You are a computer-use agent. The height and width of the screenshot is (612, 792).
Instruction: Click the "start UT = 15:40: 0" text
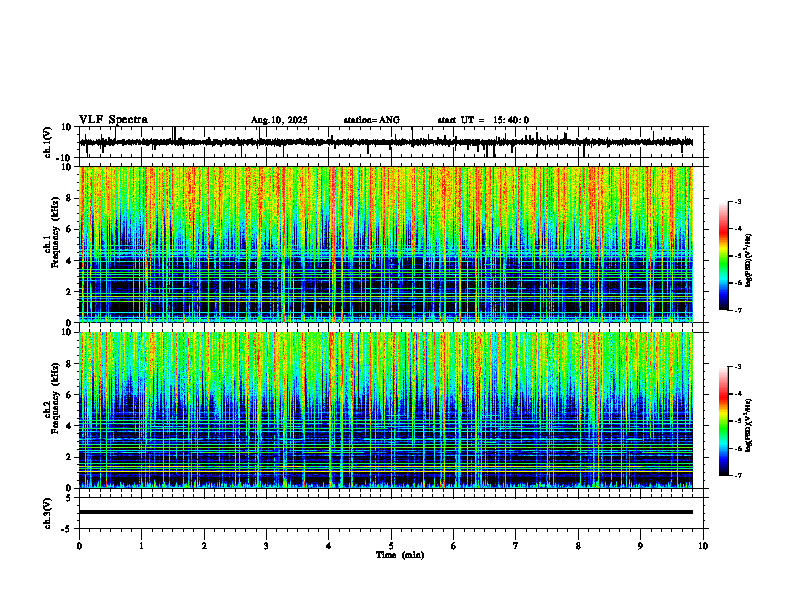[483, 120]
